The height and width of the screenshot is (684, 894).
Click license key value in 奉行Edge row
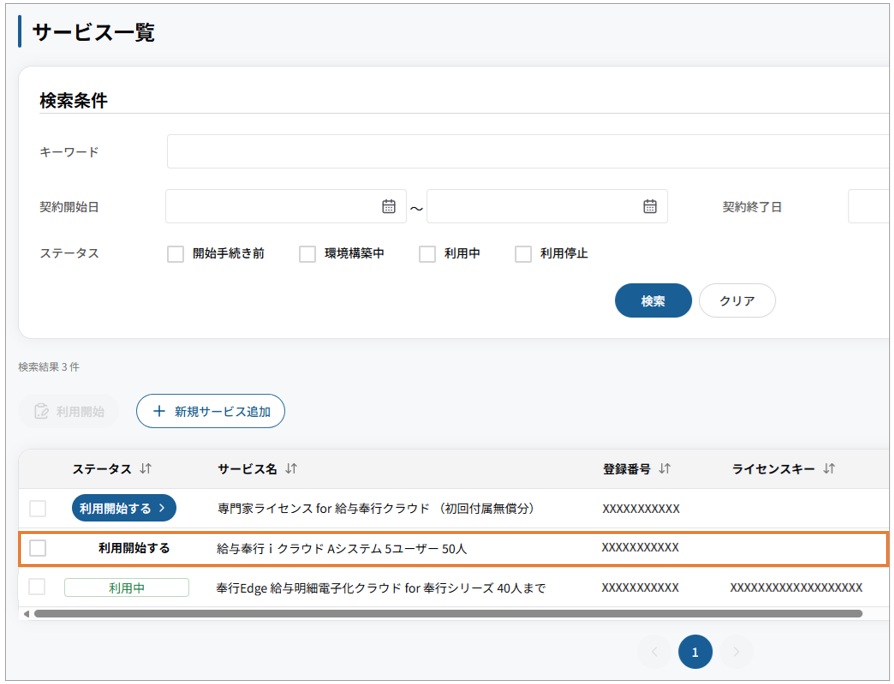coord(796,588)
